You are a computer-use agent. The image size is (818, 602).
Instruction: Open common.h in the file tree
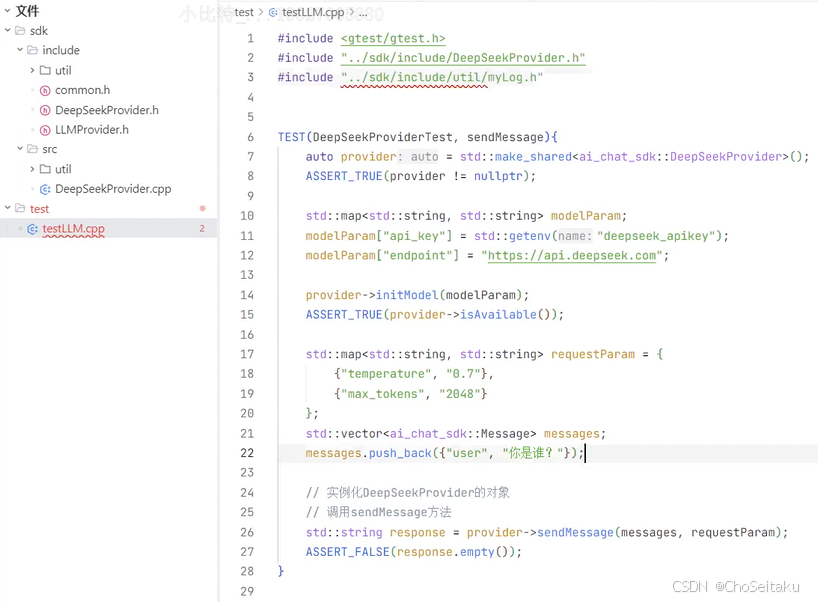tap(82, 90)
